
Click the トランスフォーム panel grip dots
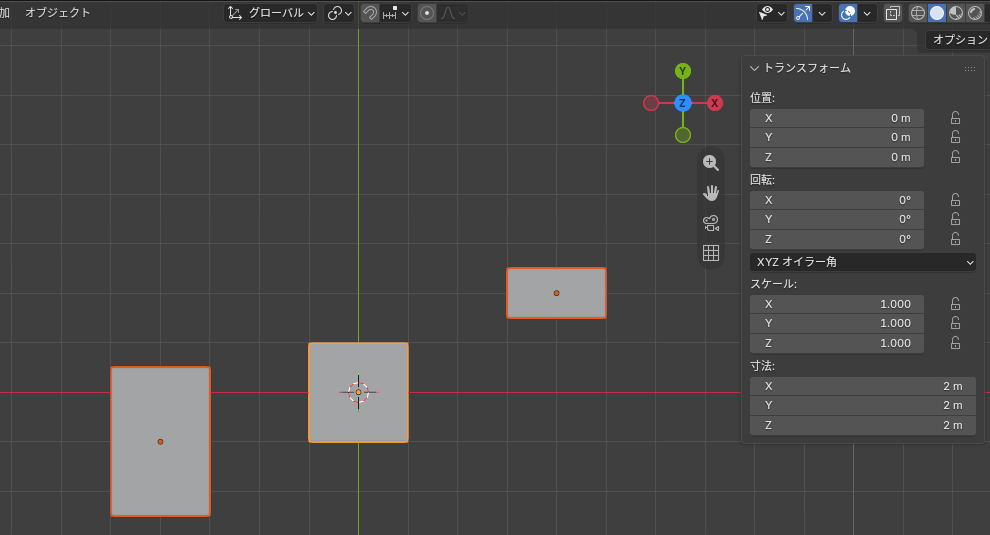coord(969,68)
